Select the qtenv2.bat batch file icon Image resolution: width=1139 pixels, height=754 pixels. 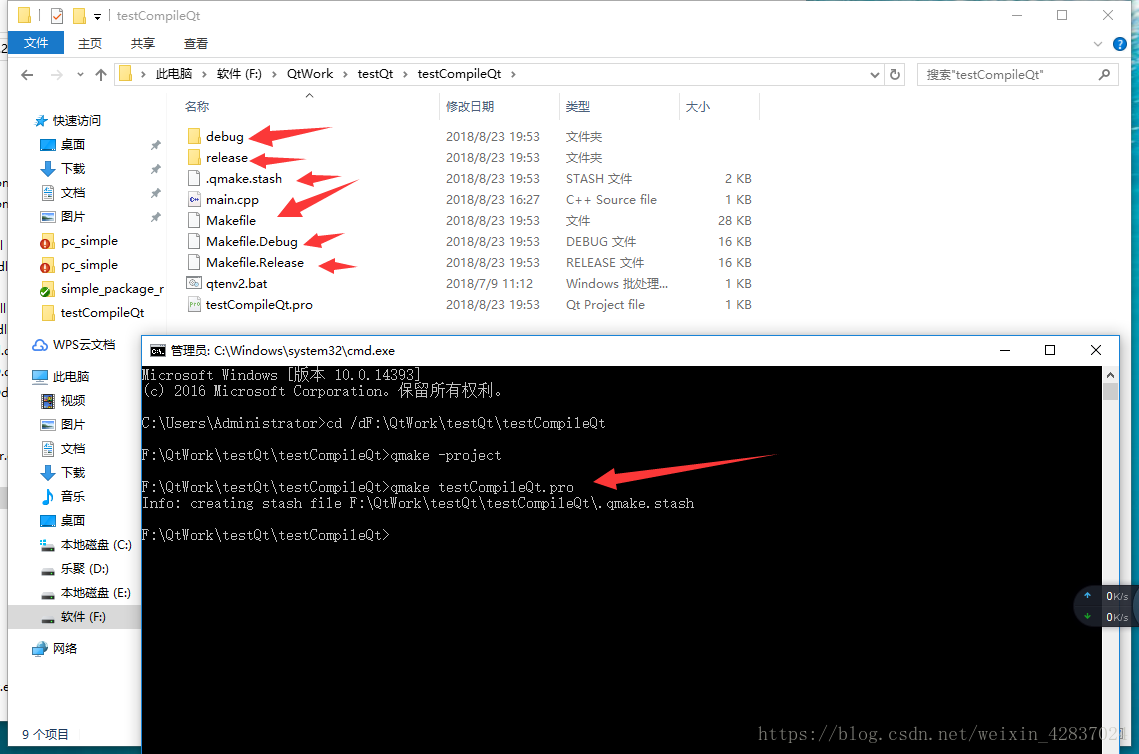click(194, 284)
